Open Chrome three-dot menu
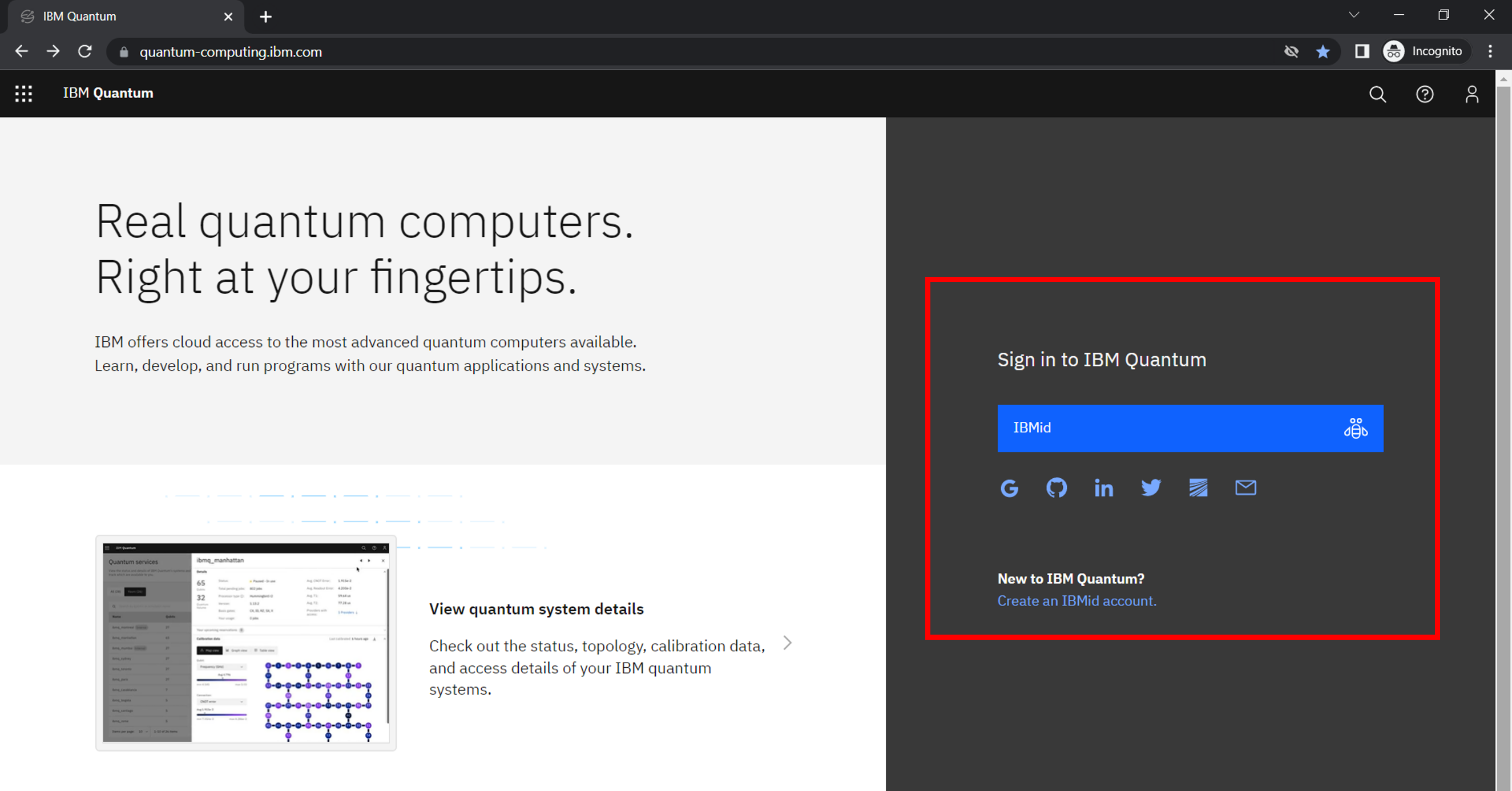This screenshot has width=1512, height=791. click(1490, 51)
